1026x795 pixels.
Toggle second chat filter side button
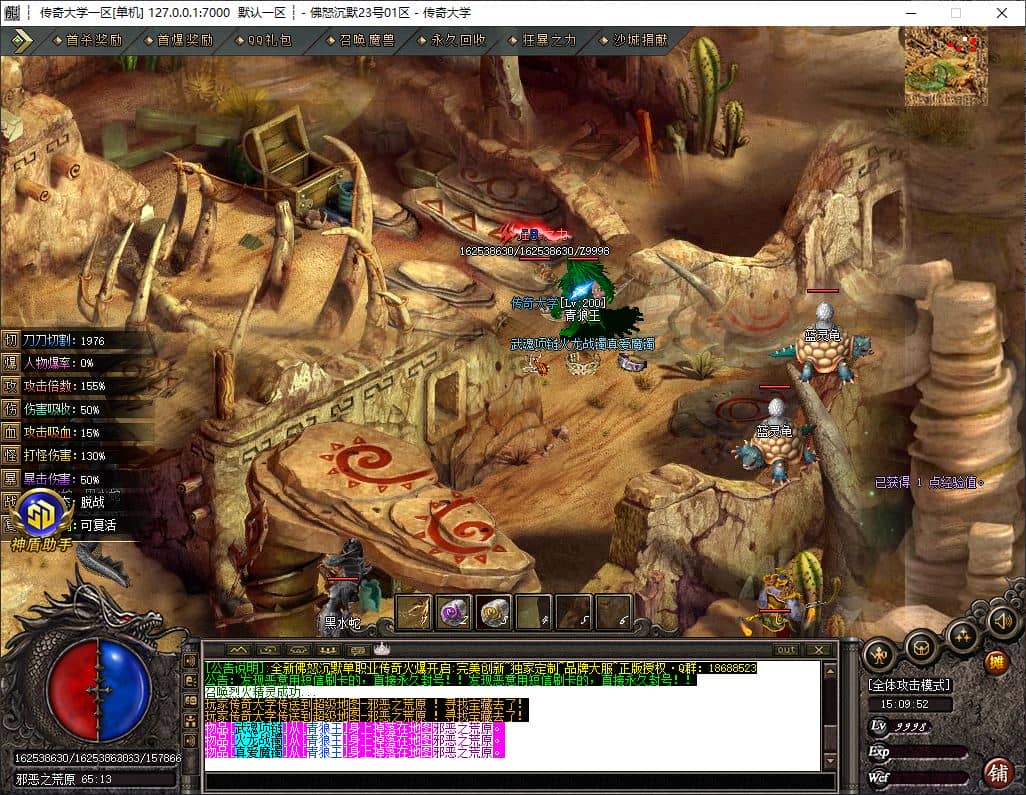click(x=191, y=681)
